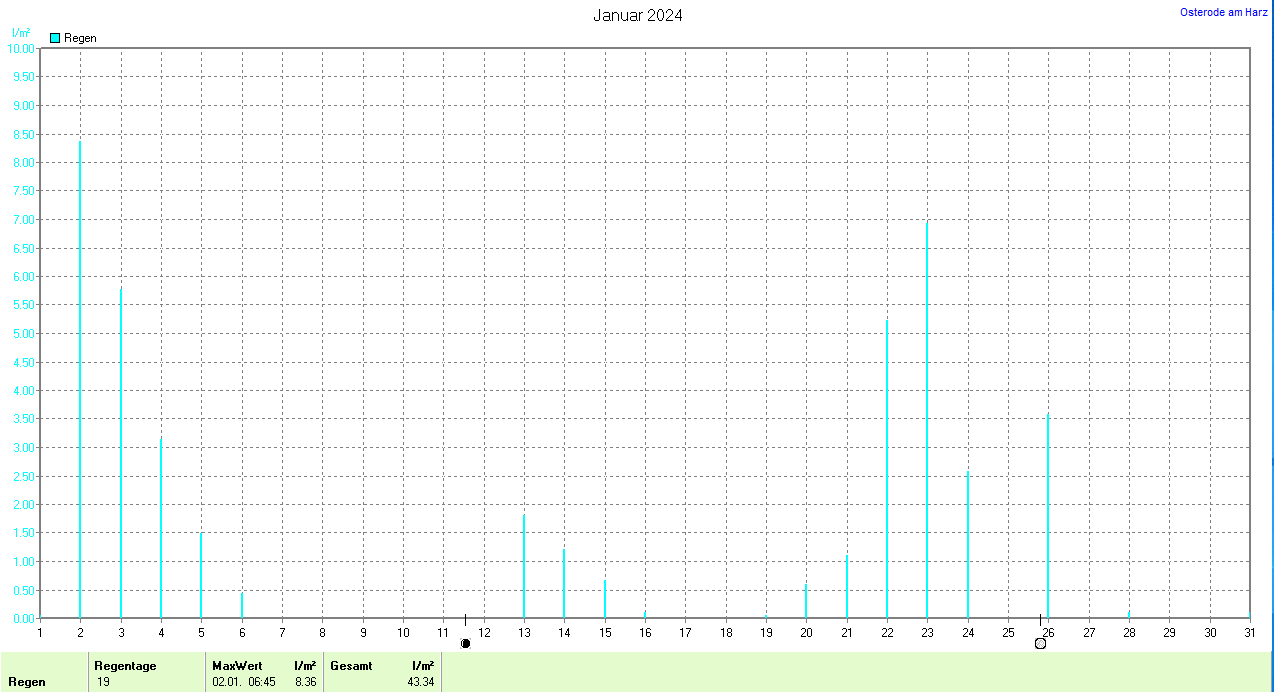Open the Osterode am Harz link
The height and width of the screenshot is (692, 1274).
pyautogui.click(x=1224, y=12)
